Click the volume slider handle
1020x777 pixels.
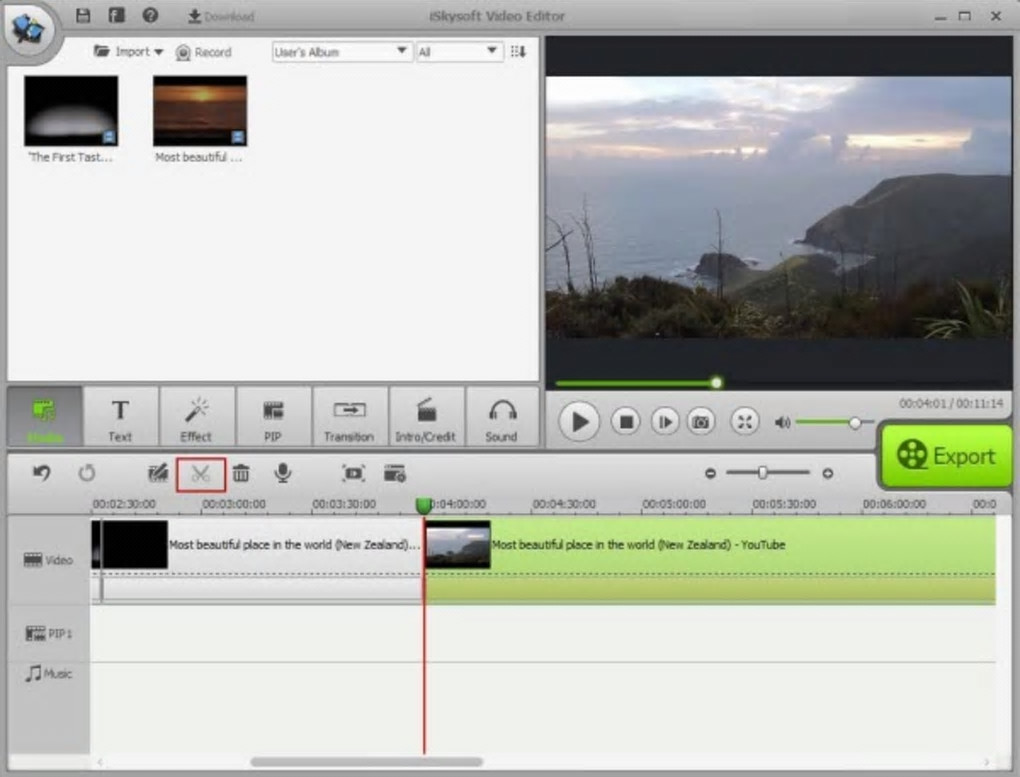pos(855,422)
